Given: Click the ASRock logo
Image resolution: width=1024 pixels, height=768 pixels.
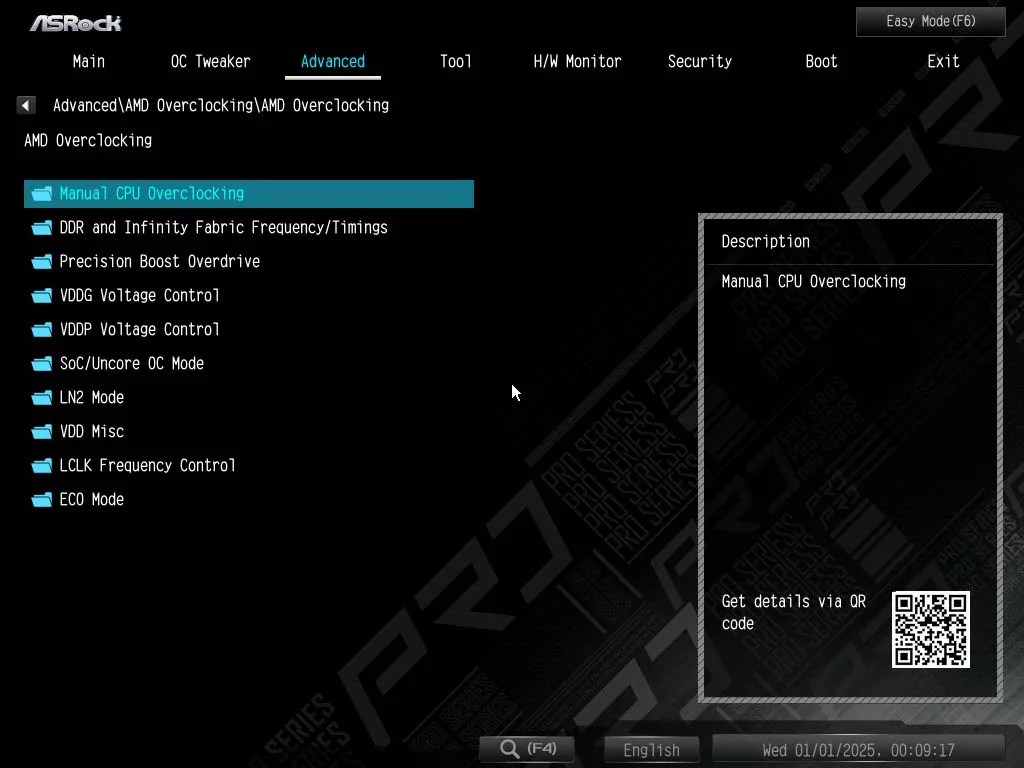Looking at the screenshot, I should 75,22.
